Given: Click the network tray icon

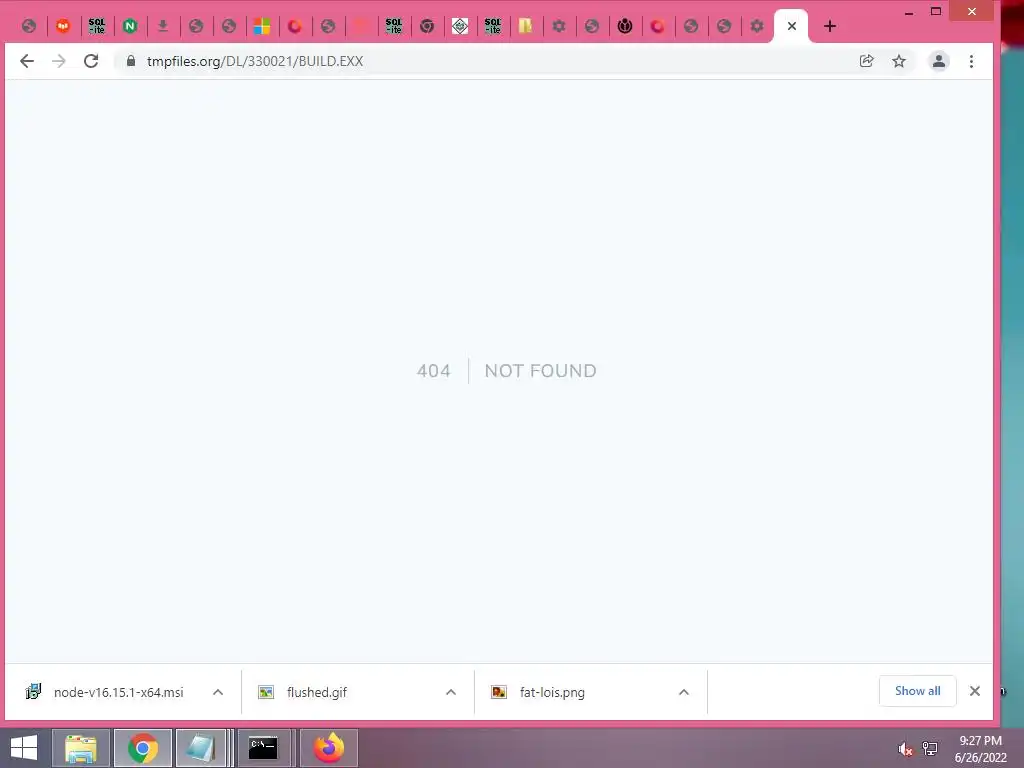Looking at the screenshot, I should [929, 749].
